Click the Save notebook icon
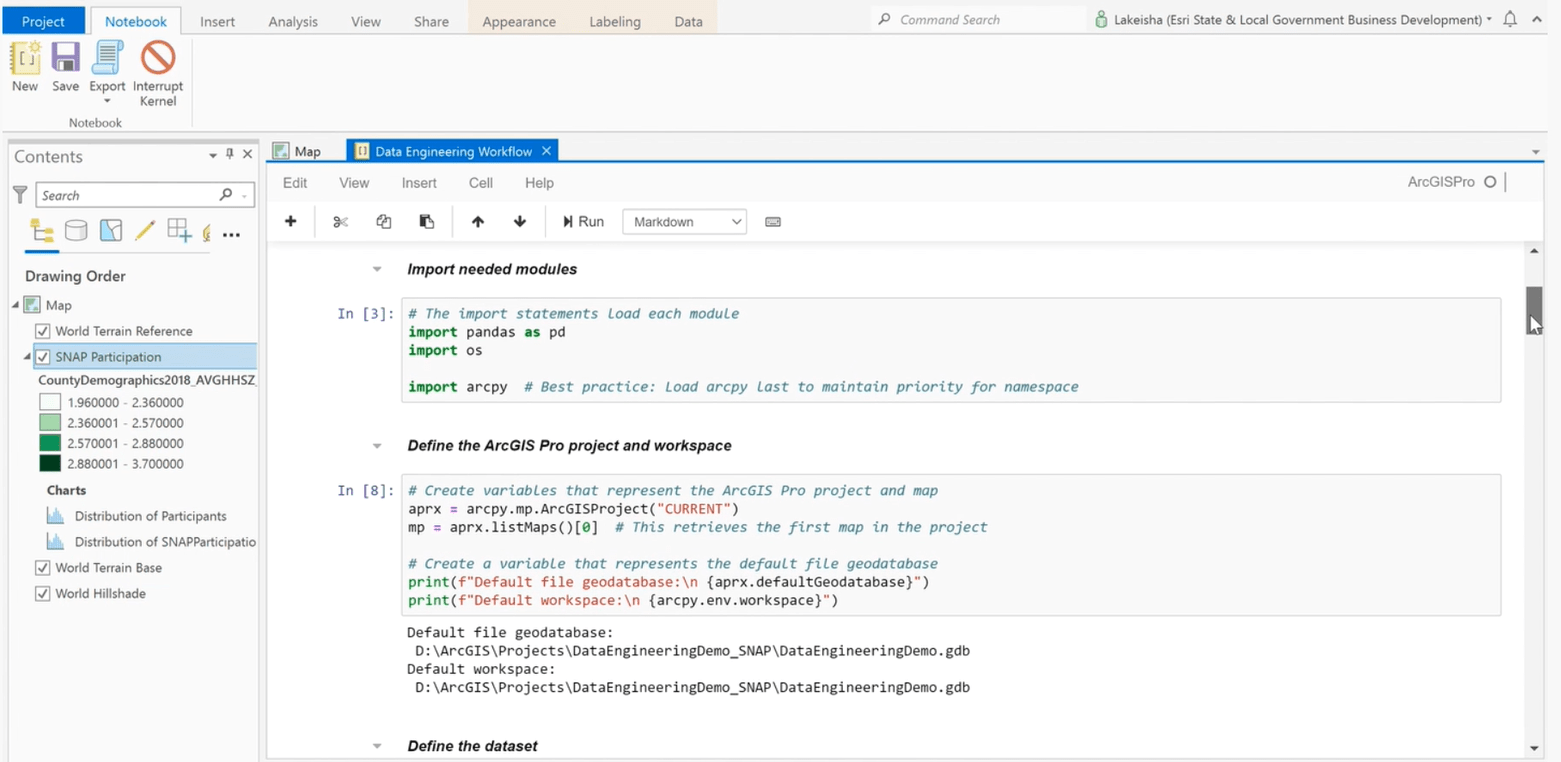The height and width of the screenshot is (762, 1561). pyautogui.click(x=64, y=67)
